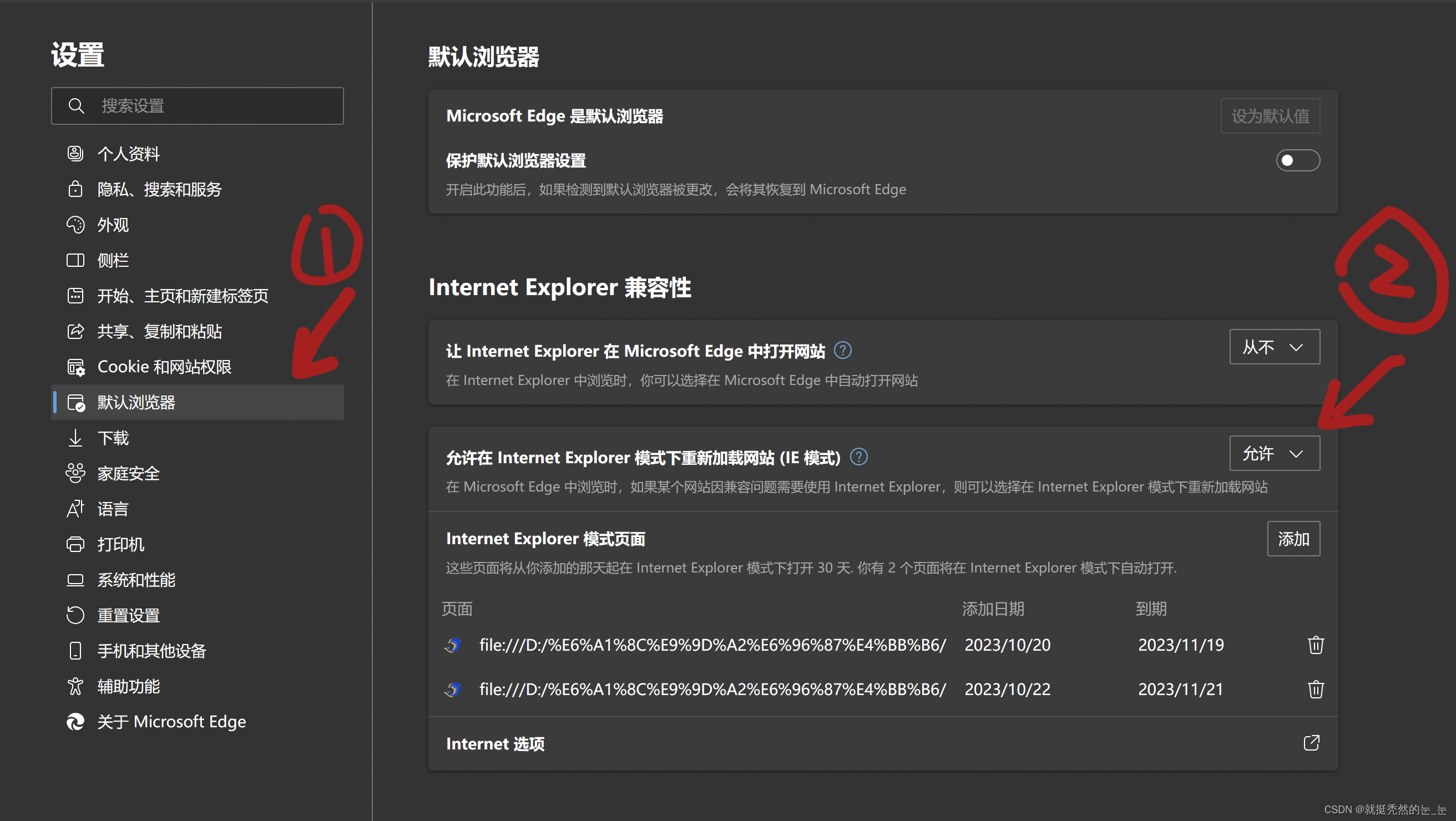Open the 允许 dropdown for IE mode
This screenshot has width=1456, height=821.
pyautogui.click(x=1274, y=453)
